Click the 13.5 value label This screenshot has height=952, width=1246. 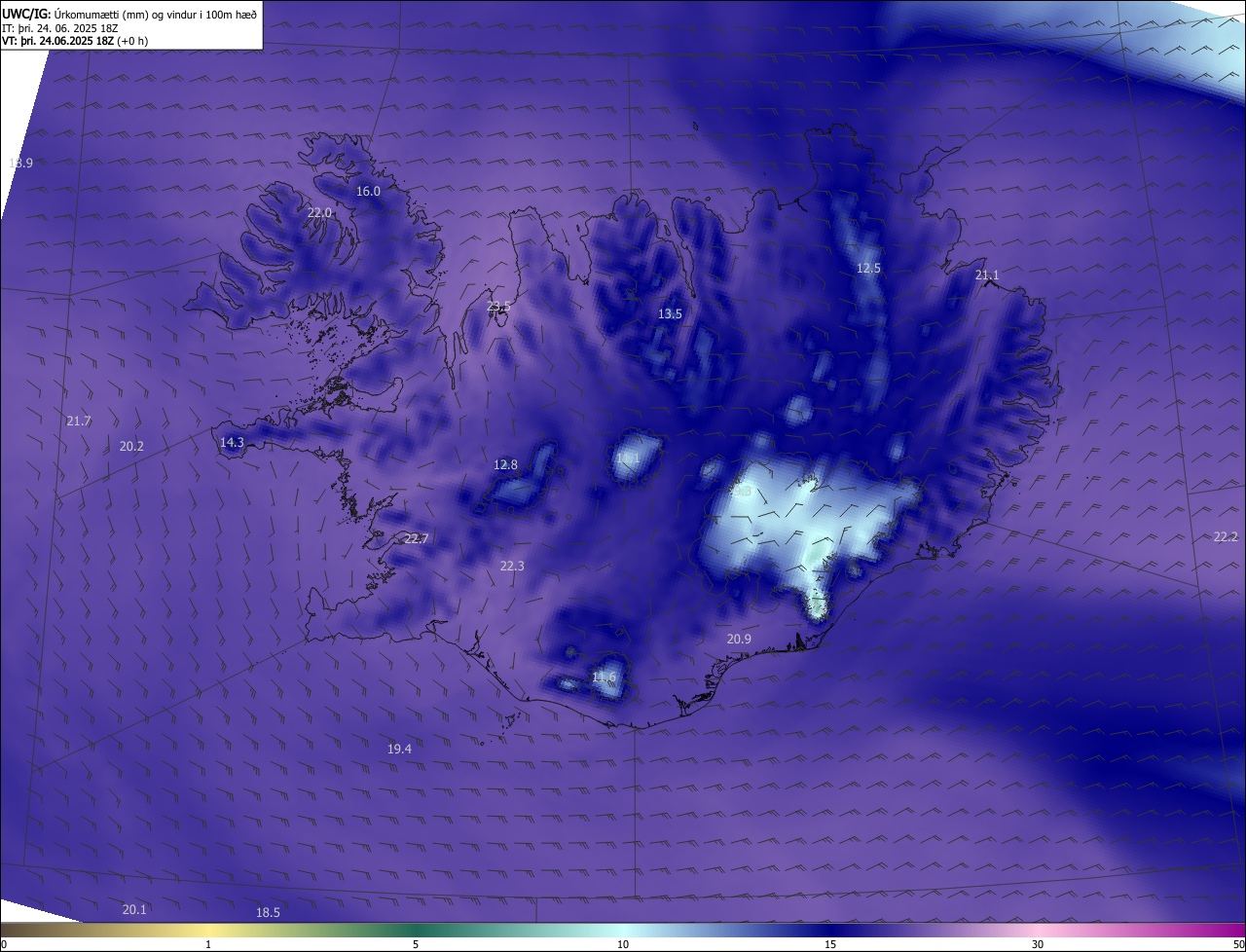[x=670, y=314]
